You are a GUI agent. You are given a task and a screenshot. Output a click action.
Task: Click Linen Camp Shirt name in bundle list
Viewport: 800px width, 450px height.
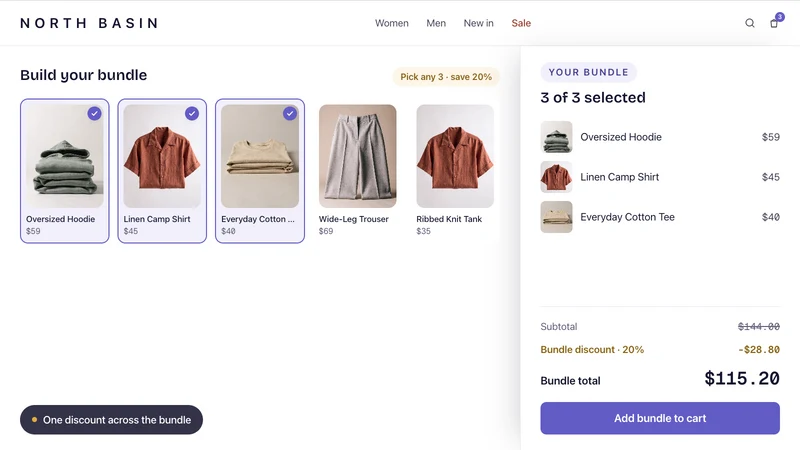[619, 177]
